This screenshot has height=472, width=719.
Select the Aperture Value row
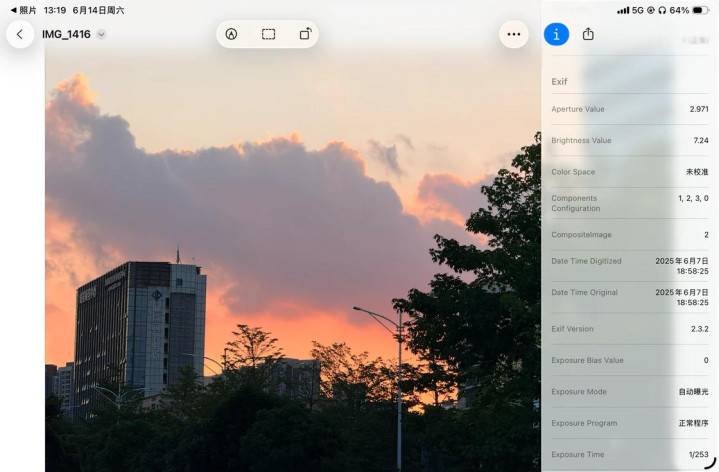tap(630, 109)
